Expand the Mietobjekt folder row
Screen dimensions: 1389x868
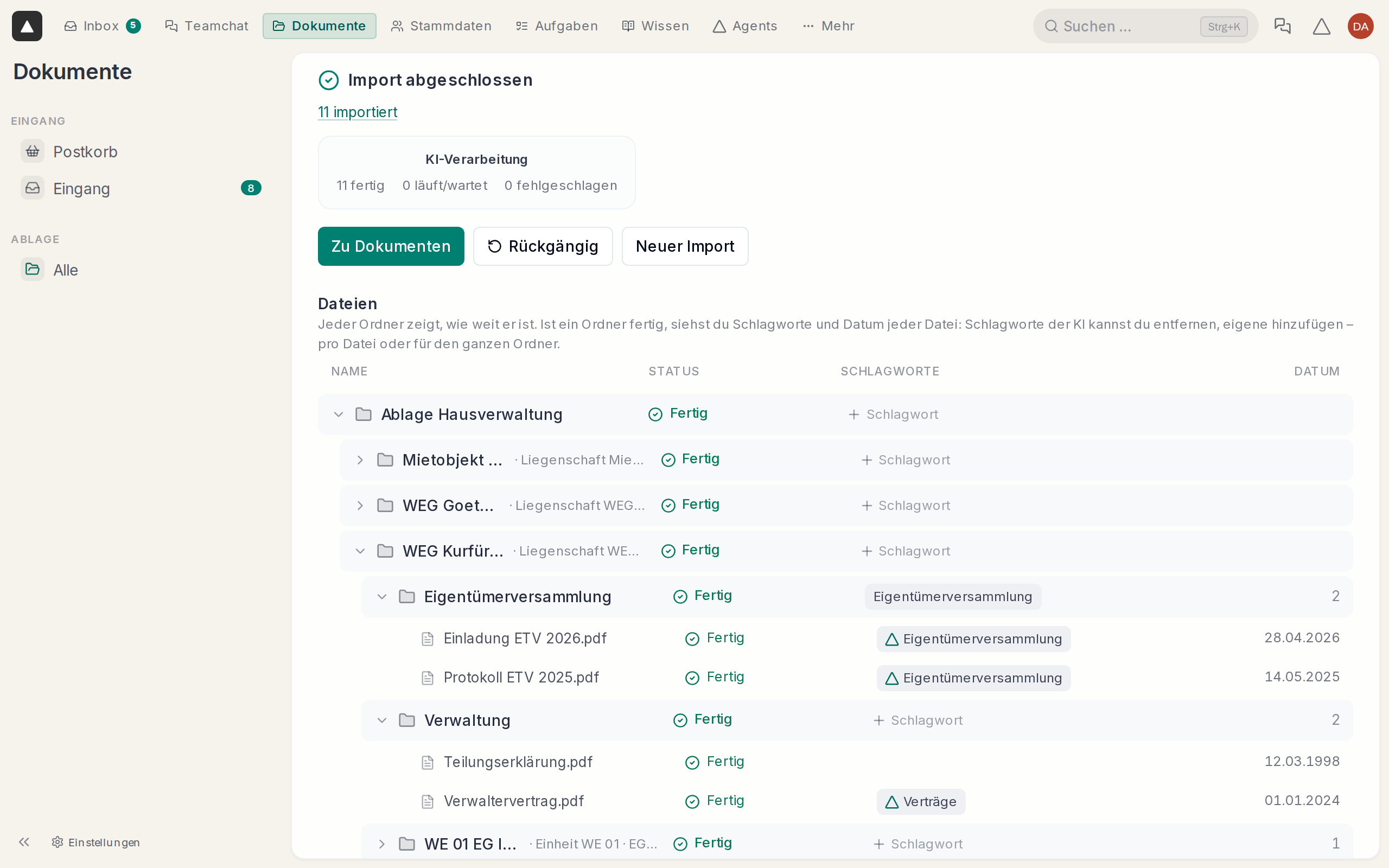[x=360, y=460]
